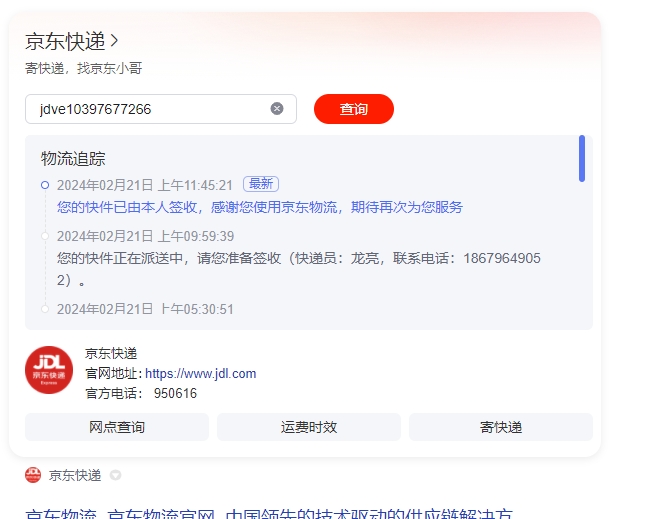Click the 物流追踪 heading
Image resolution: width=658 pixels, height=519 pixels.
coord(73,159)
